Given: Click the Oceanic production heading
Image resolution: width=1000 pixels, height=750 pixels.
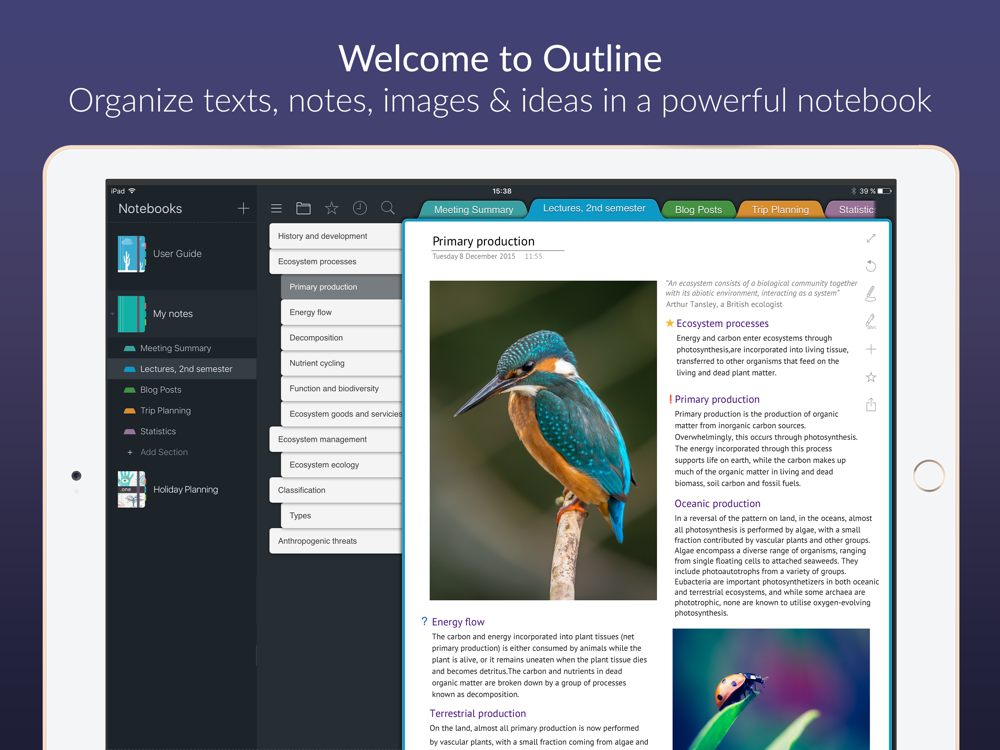Looking at the screenshot, I should pyautogui.click(x=717, y=504).
